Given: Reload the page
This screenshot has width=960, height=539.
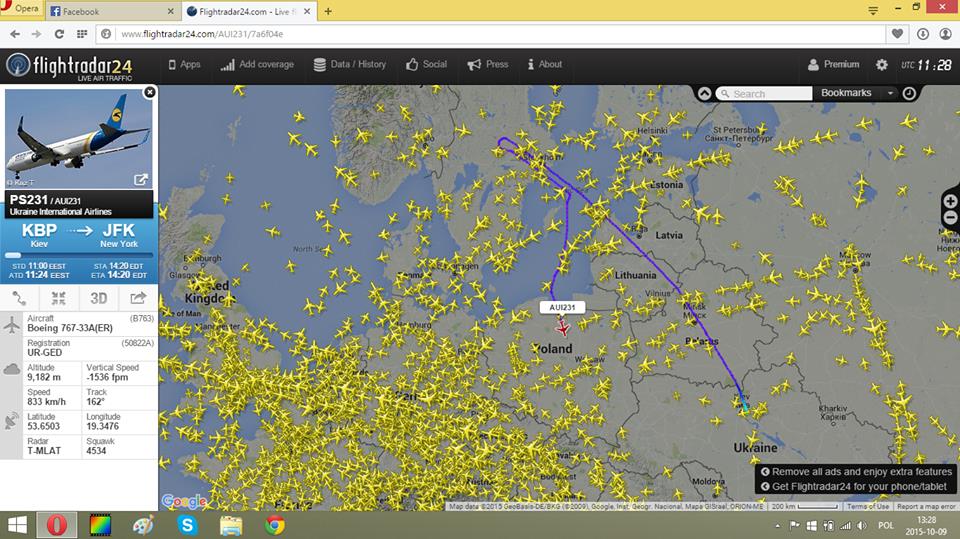Looking at the screenshot, I should pyautogui.click(x=59, y=34).
